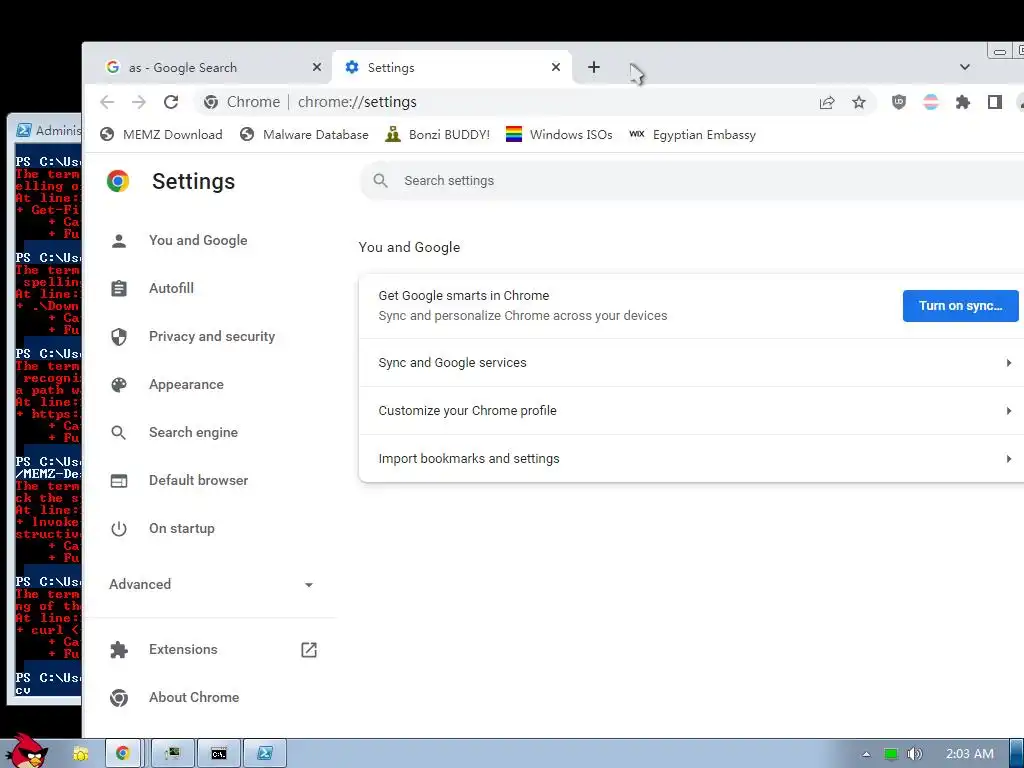The image size is (1024, 768).
Task: Click the clipboard icon beside Autofill
Action: click(x=119, y=289)
